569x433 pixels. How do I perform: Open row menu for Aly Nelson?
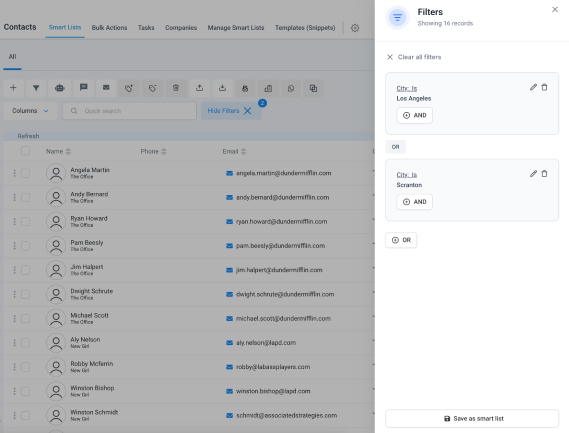(15, 343)
